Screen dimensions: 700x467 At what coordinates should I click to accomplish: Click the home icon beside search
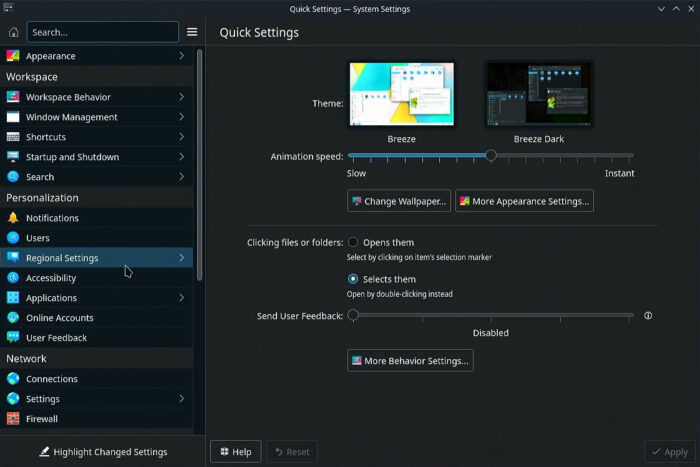(x=13, y=32)
